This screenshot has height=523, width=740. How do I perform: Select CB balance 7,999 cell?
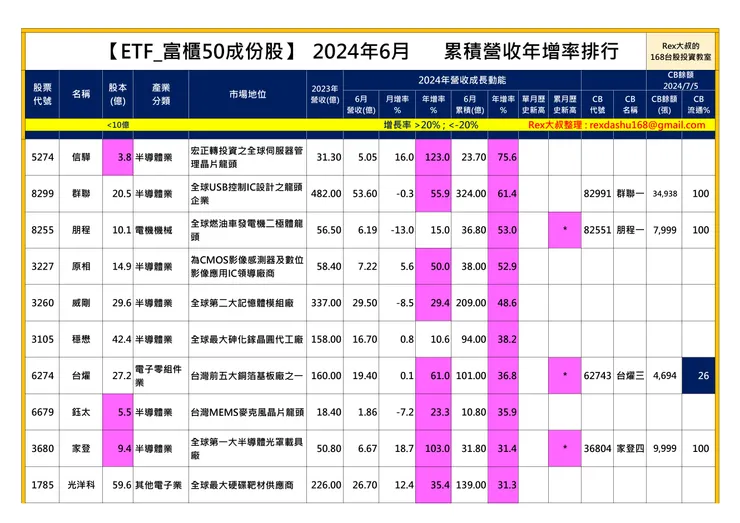664,230
